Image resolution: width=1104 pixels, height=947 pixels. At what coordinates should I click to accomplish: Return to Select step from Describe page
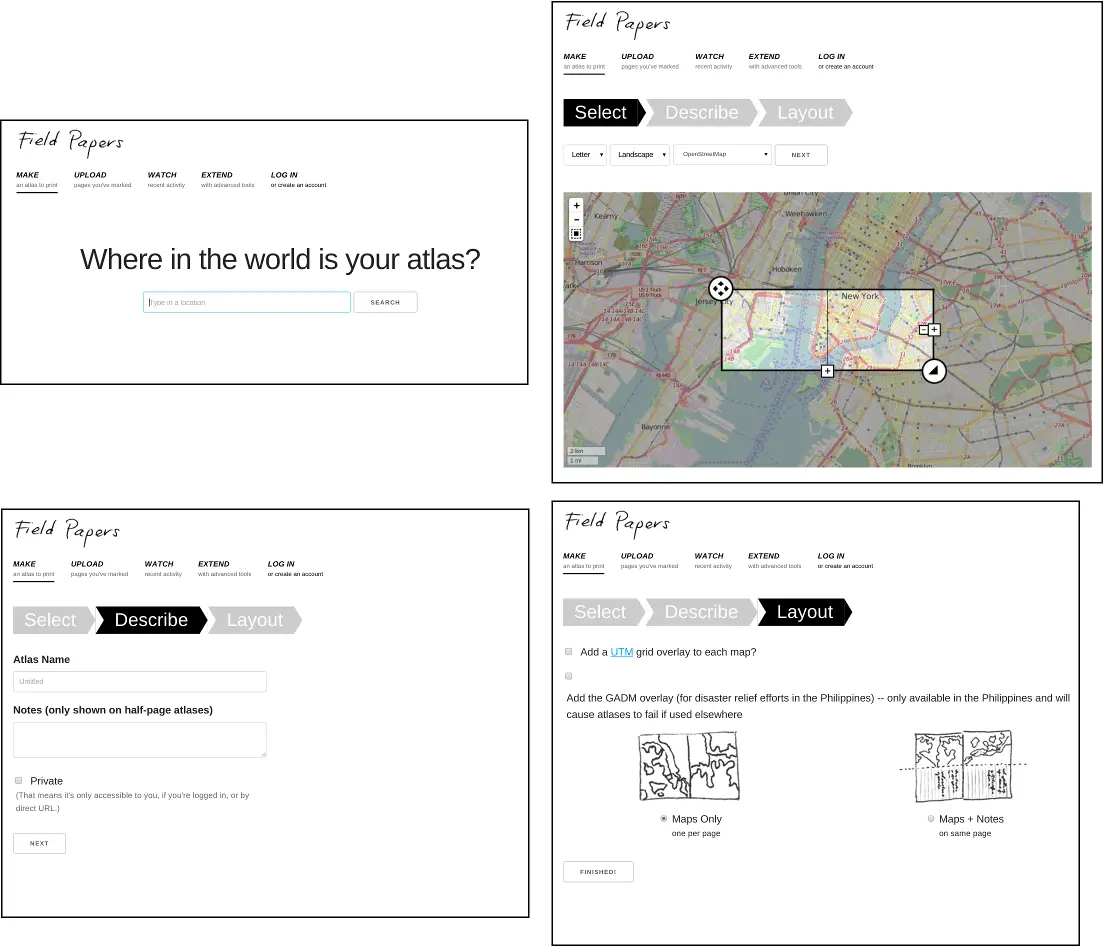(x=54, y=620)
